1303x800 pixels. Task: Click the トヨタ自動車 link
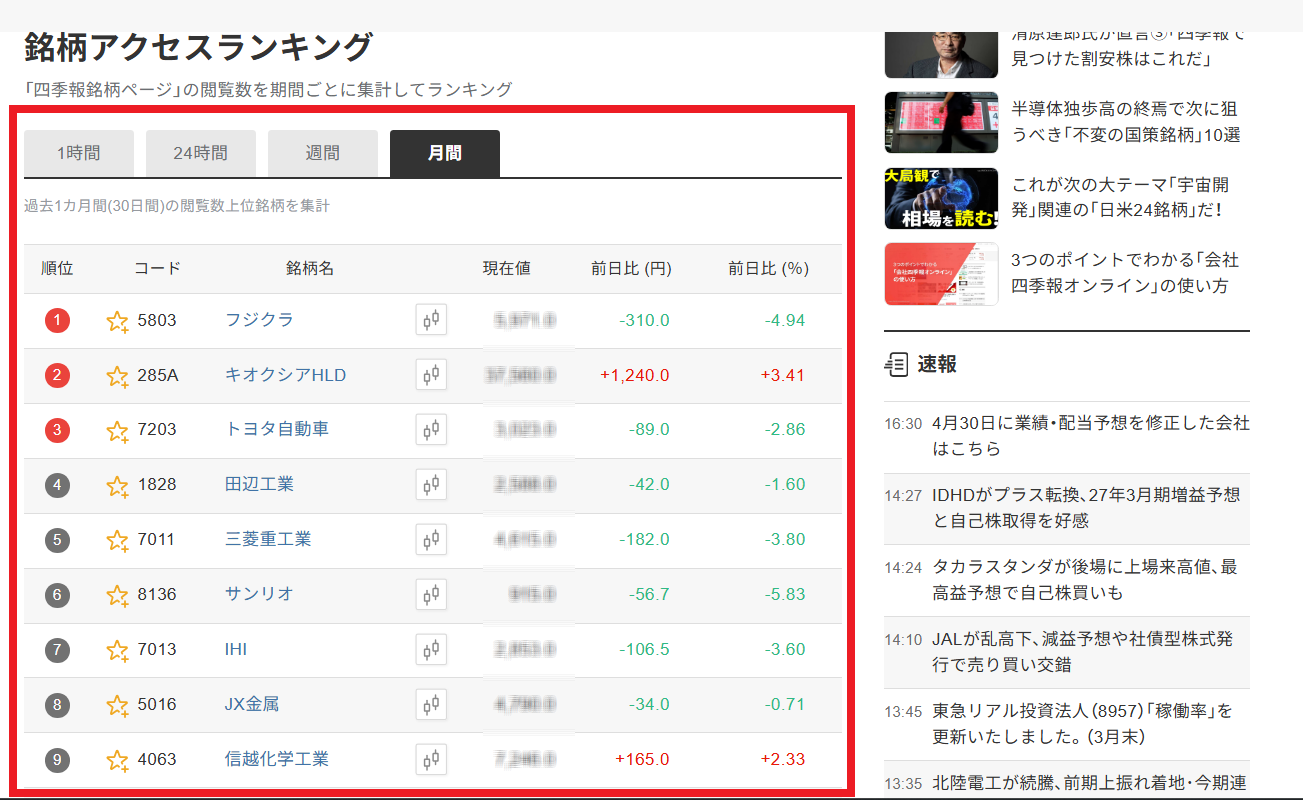(277, 429)
